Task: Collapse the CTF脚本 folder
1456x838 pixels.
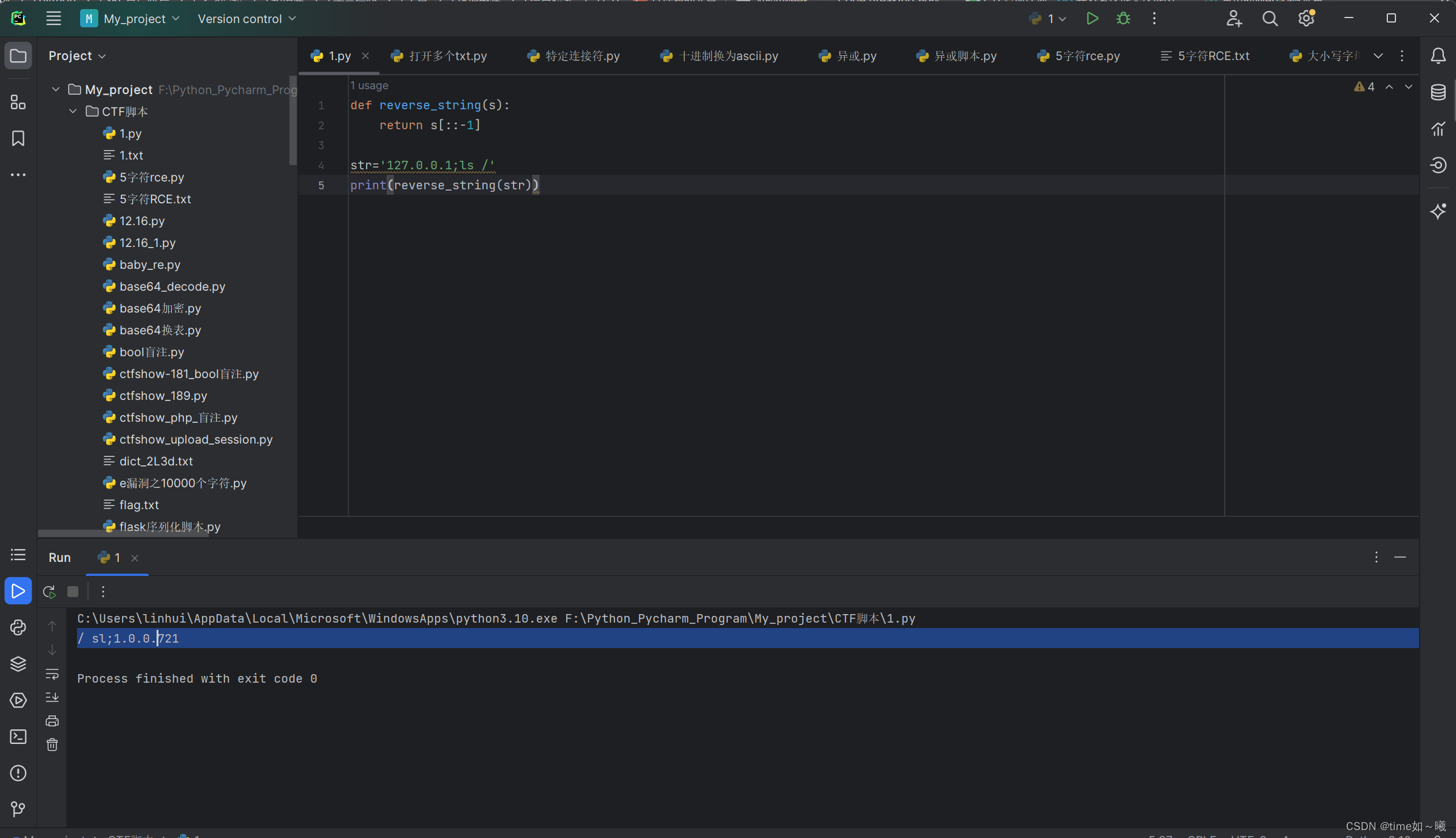Action: 73,112
